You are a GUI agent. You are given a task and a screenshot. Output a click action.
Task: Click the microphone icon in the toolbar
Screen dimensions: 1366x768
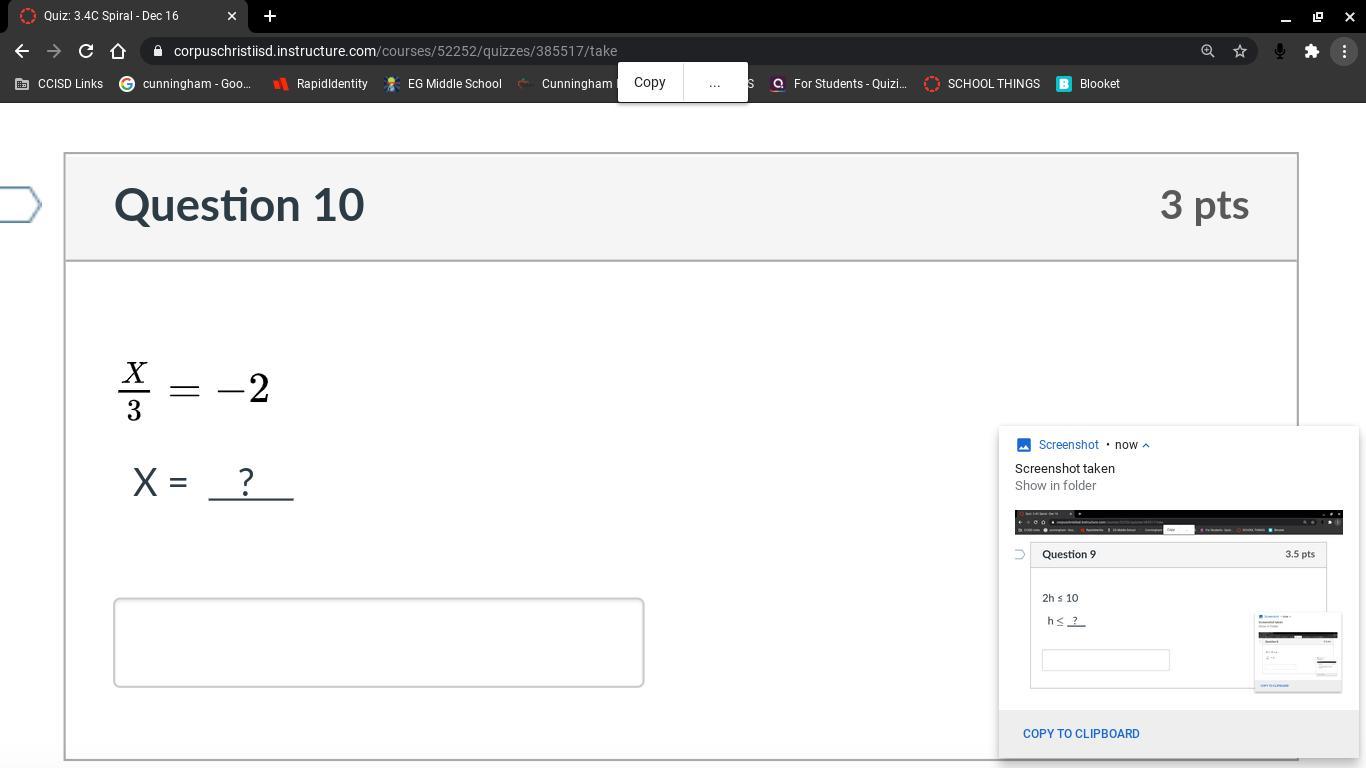pos(1279,51)
